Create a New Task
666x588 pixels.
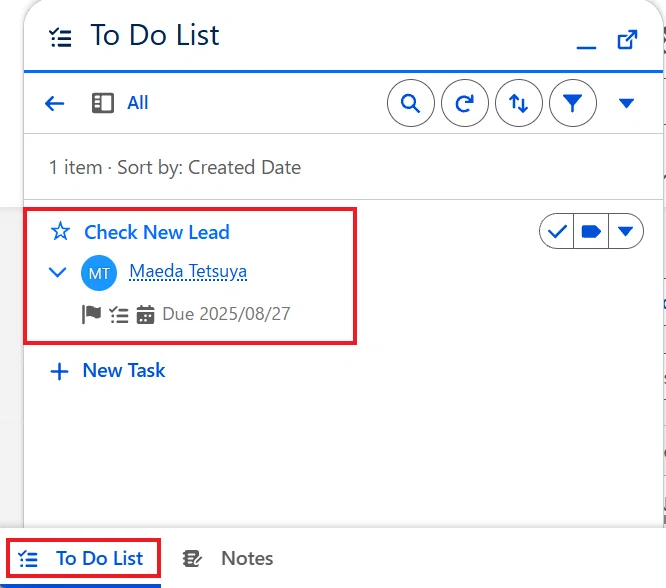pos(107,370)
